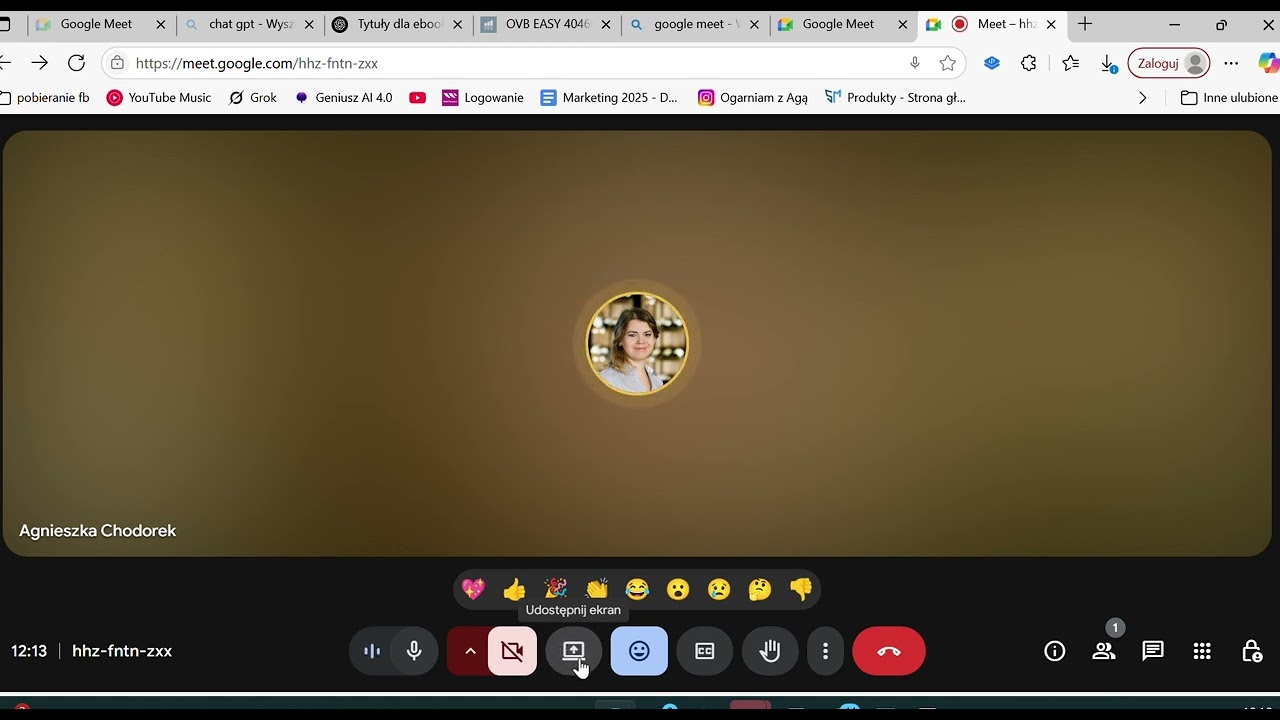1280x720 pixels.
Task: Send the thinking face reaction
Action: 760,589
